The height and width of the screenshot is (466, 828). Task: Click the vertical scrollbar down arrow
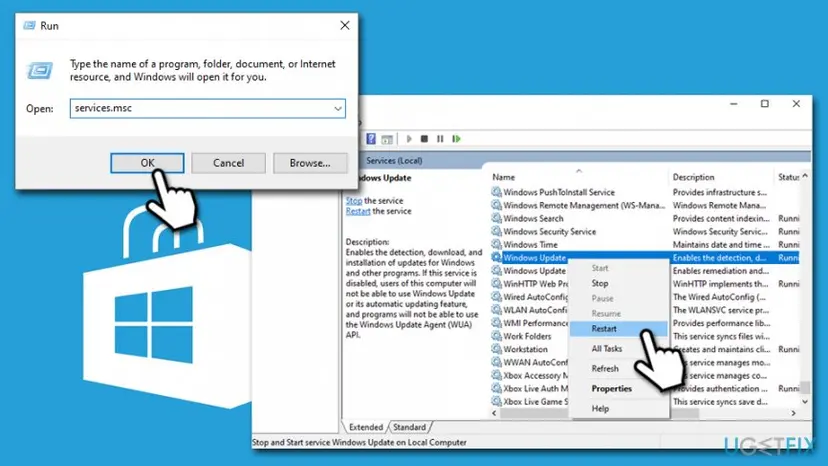click(x=805, y=402)
